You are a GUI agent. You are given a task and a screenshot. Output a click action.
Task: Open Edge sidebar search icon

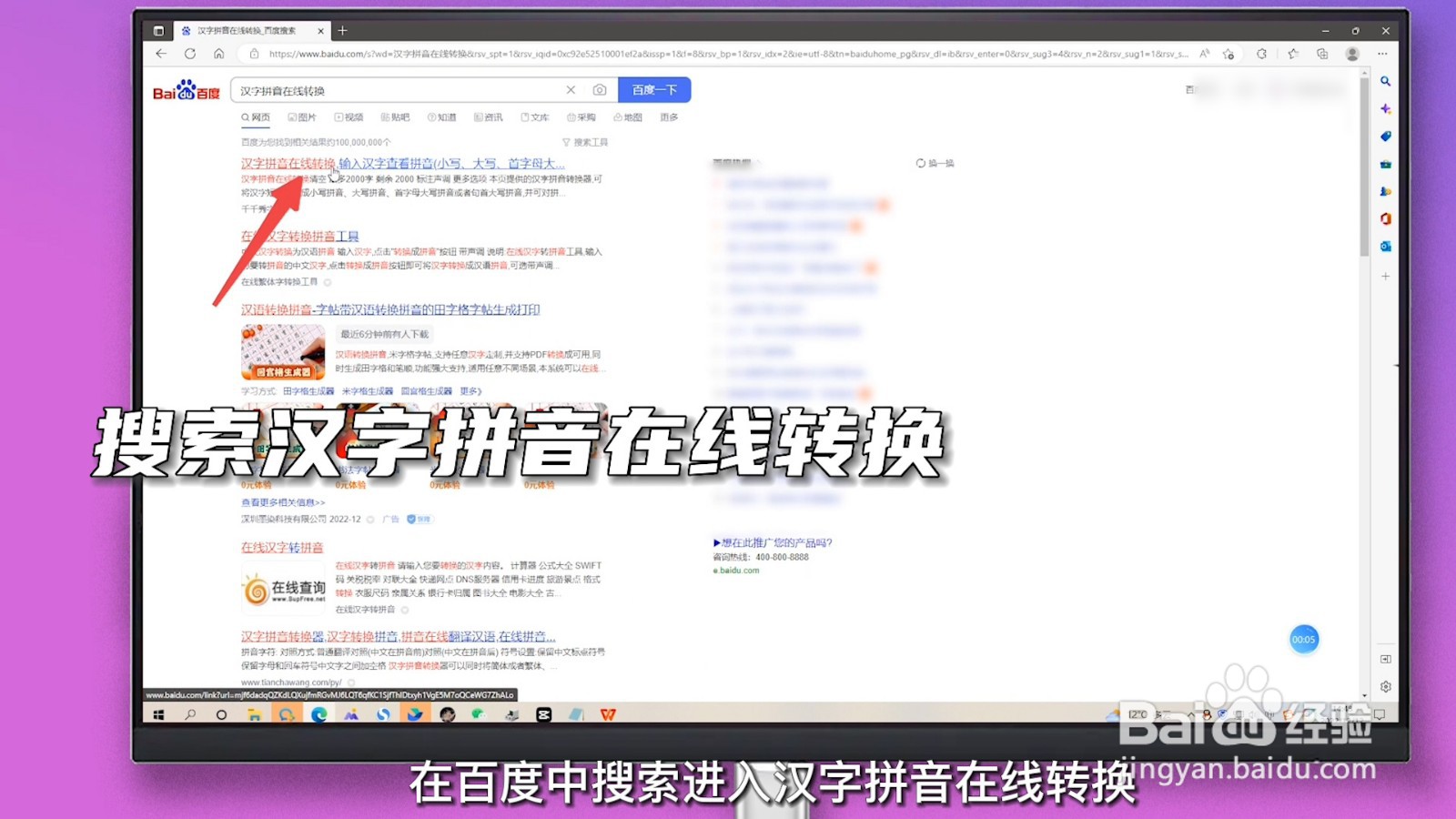(1385, 81)
